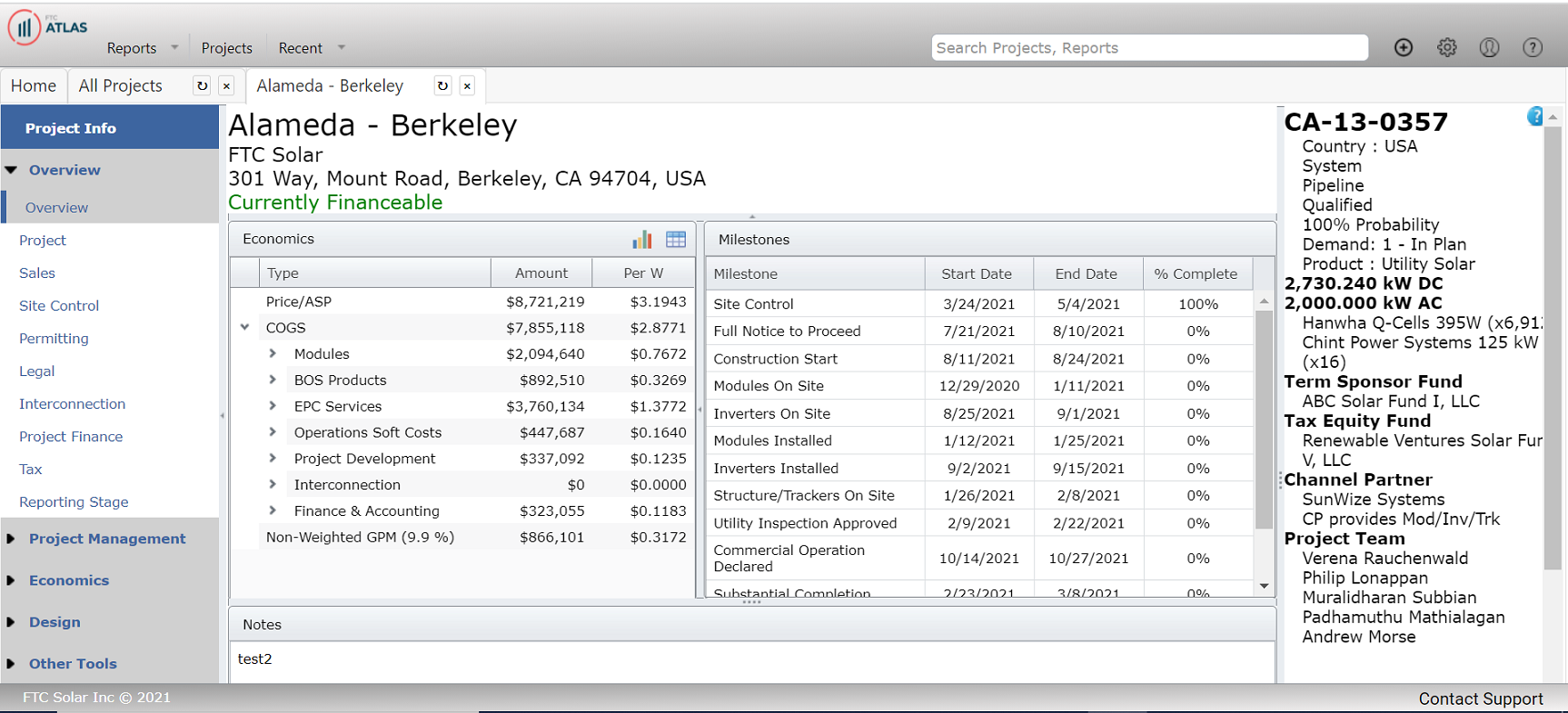The width and height of the screenshot is (1568, 713).
Task: Click the Search Projects, Reports field
Action: [x=1150, y=48]
